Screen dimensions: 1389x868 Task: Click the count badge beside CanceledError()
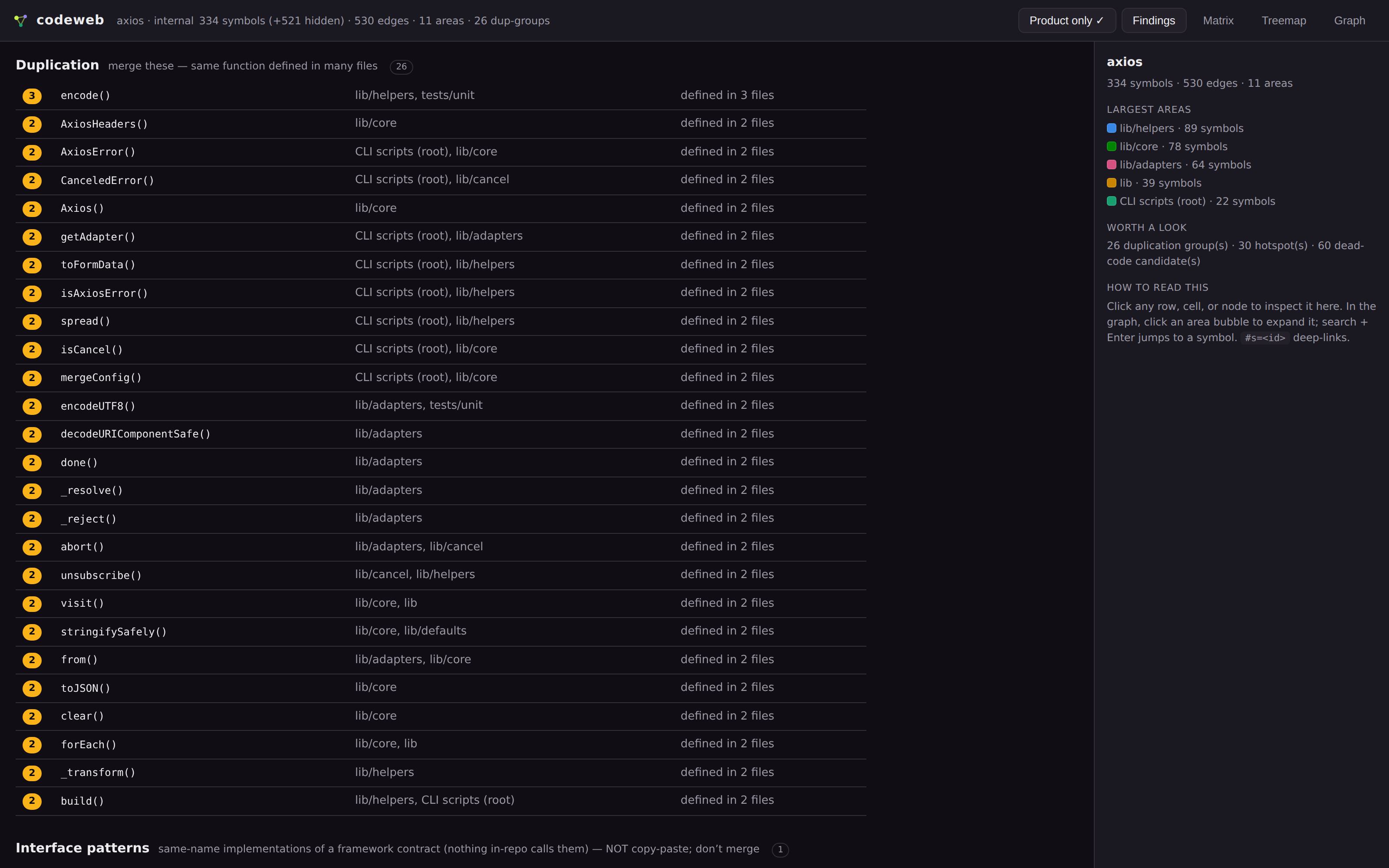click(x=32, y=180)
